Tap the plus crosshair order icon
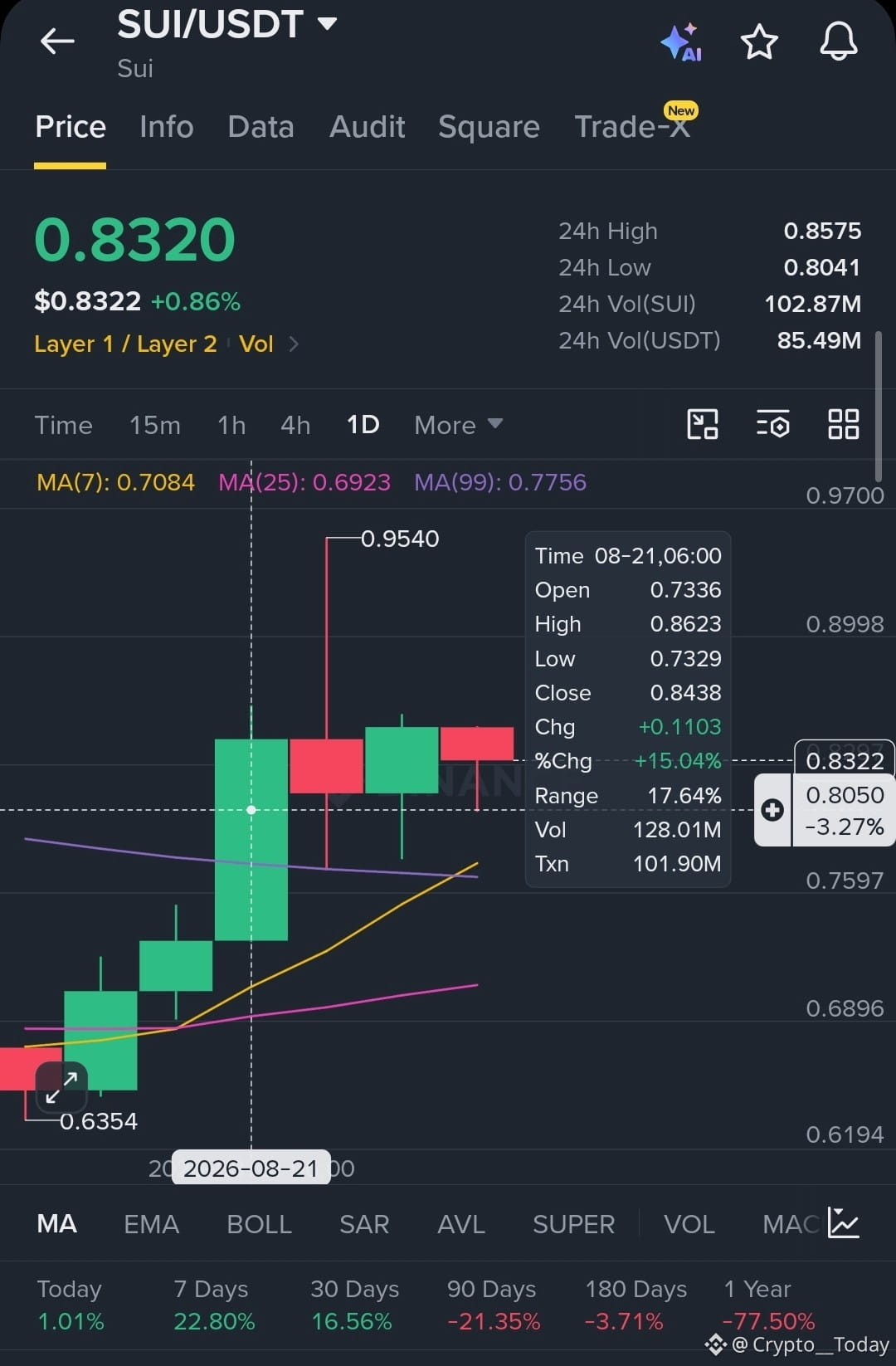Screen dimensions: 896x1366 (772, 810)
